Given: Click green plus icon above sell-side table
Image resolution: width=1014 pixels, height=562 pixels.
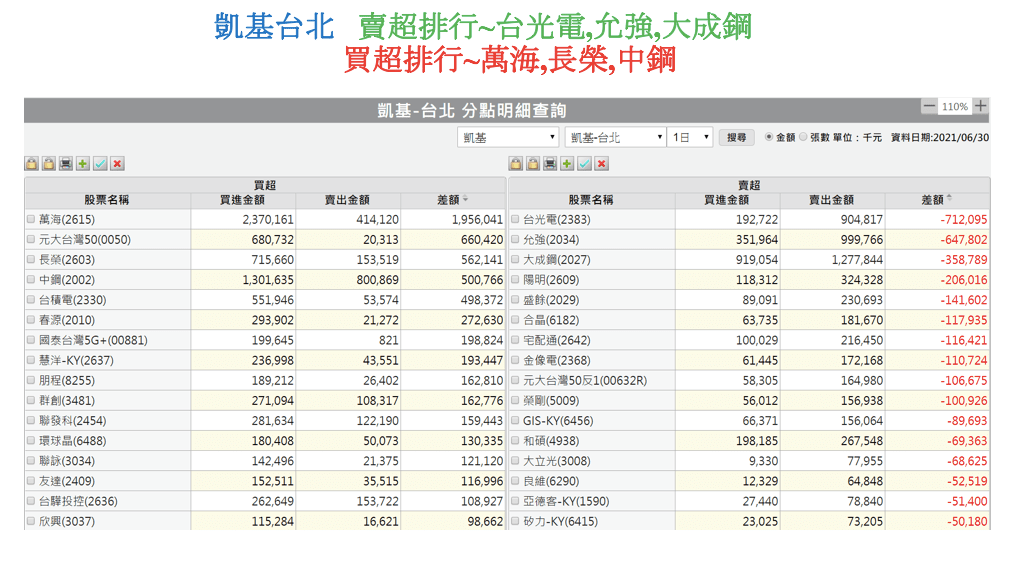Looking at the screenshot, I should pos(567,164).
